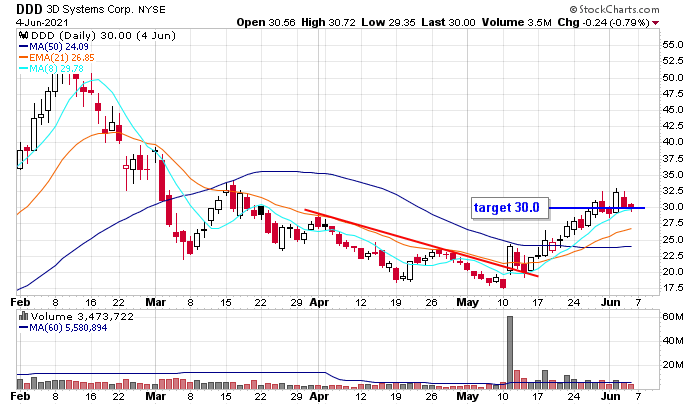Screen dimensions: 700x405
Task: Click the 'Jun' label on the price chart axis
Action: click(610, 303)
